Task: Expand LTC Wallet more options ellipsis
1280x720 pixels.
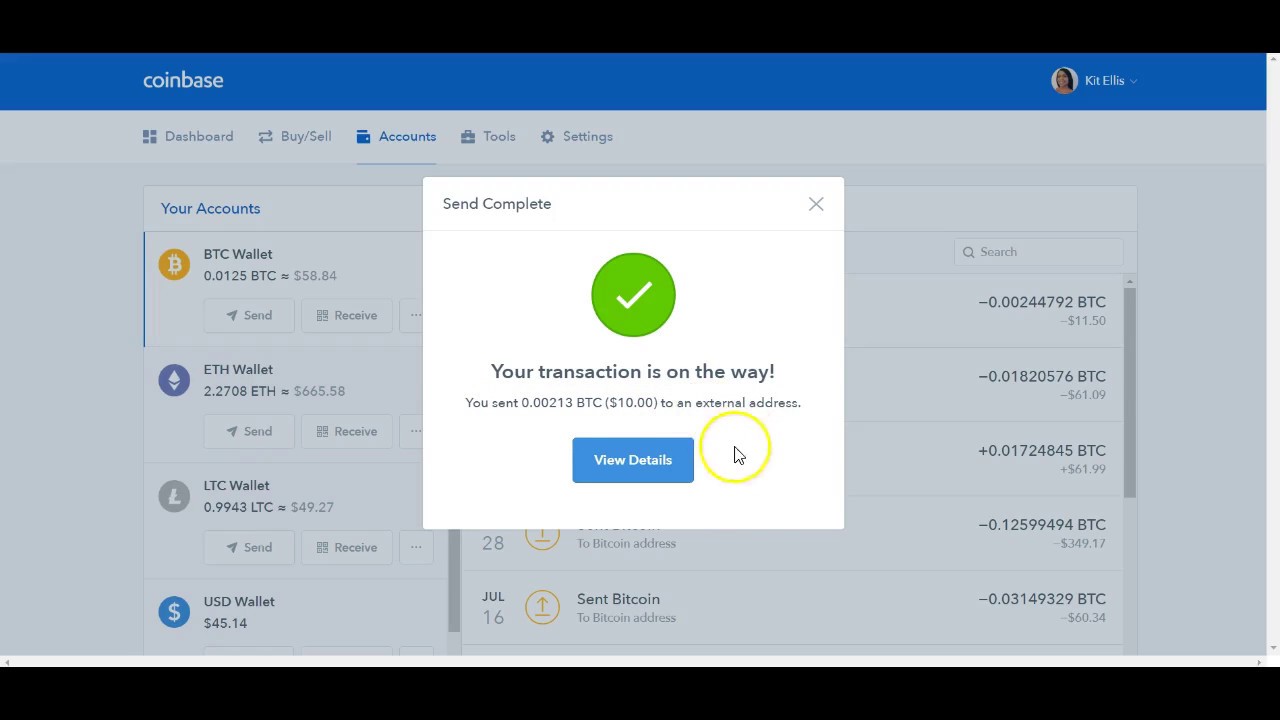Action: click(415, 547)
